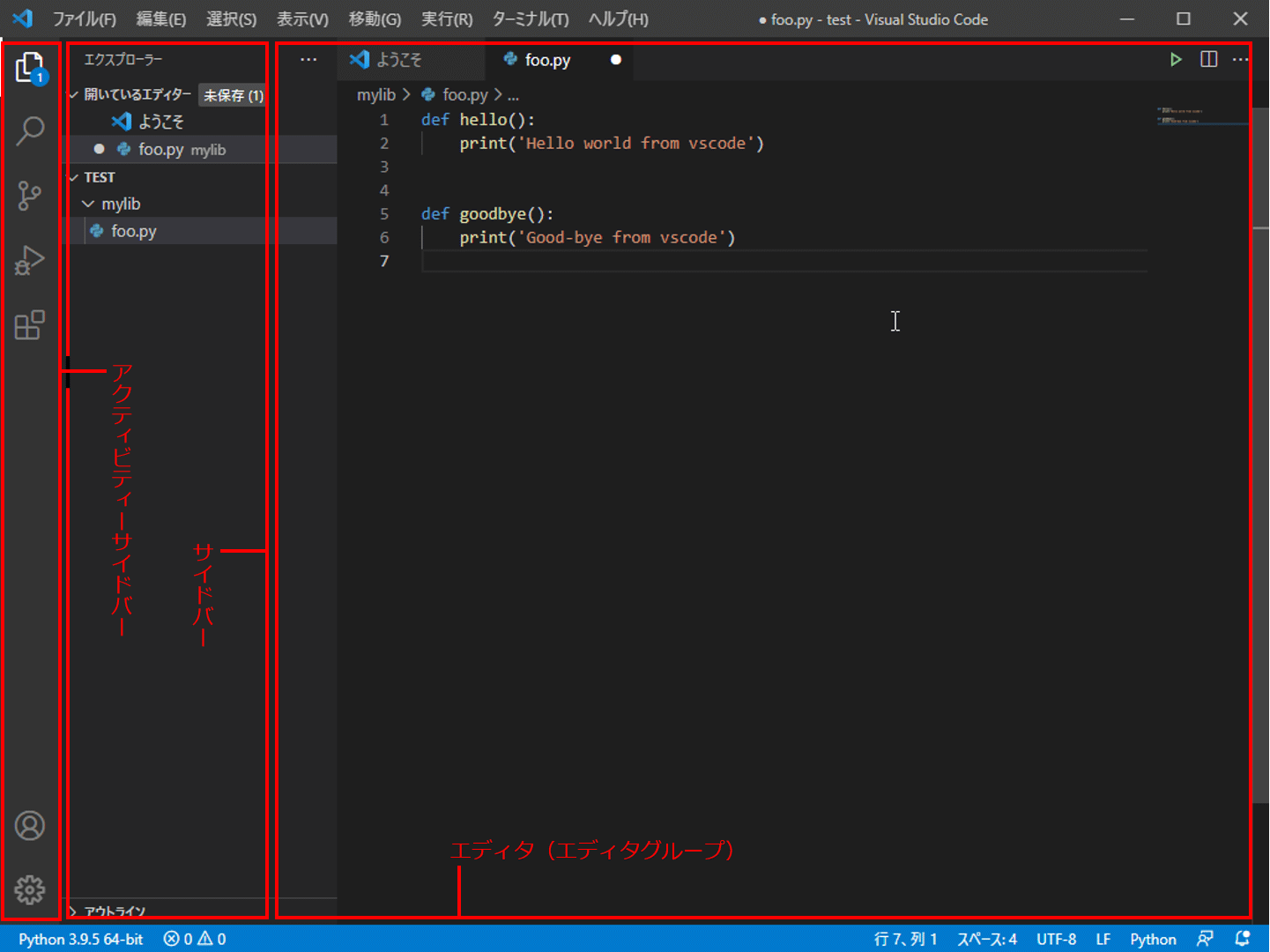Open the Manage gear icon
The image size is (1270, 952).
(30, 890)
